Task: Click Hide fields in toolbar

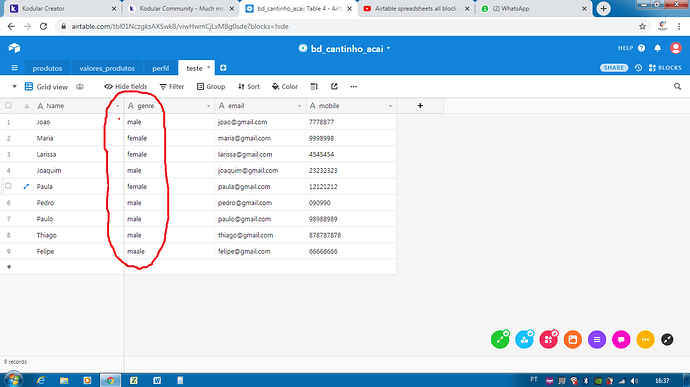Action: 126,87
